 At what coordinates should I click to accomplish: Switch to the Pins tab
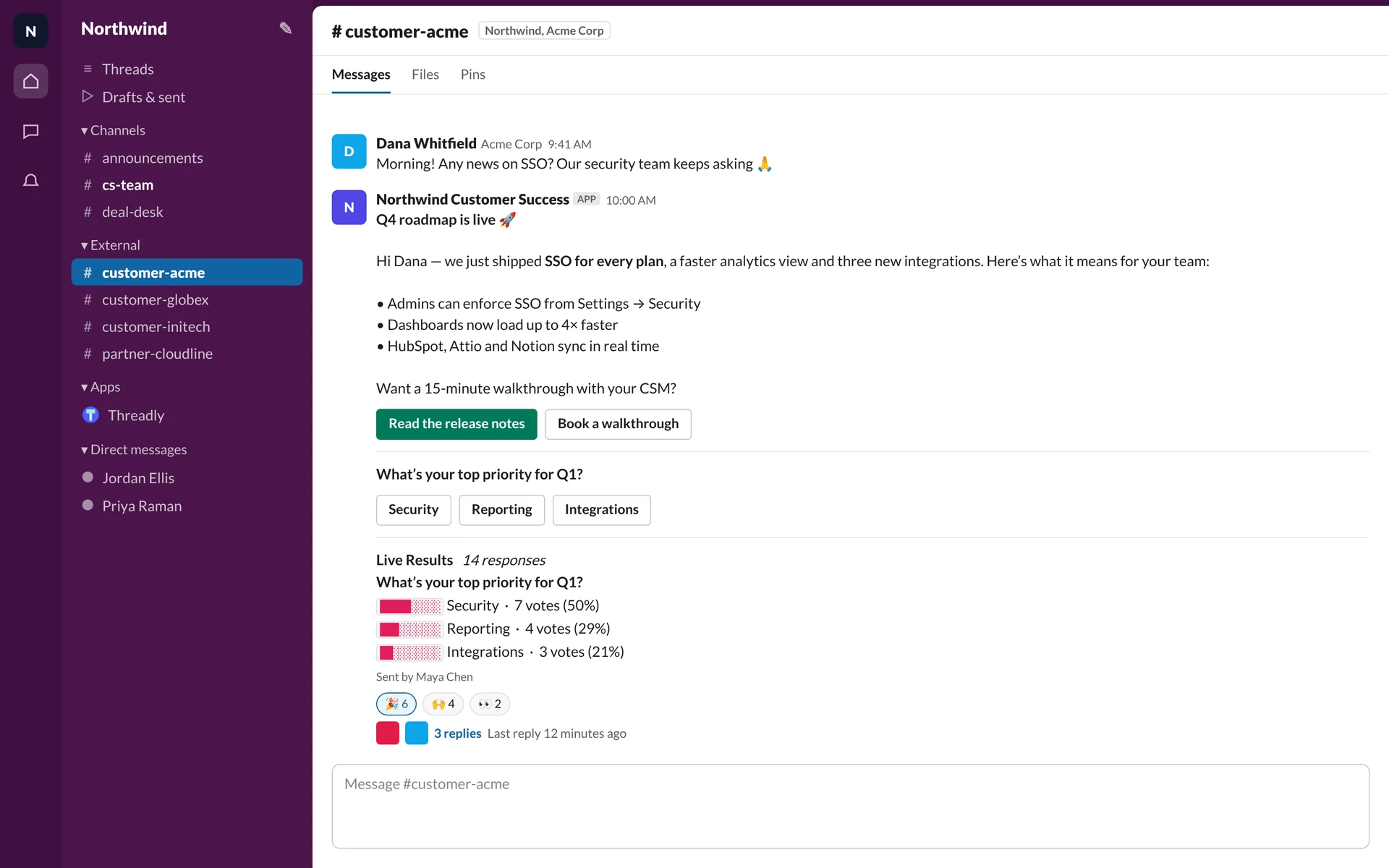pyautogui.click(x=473, y=75)
